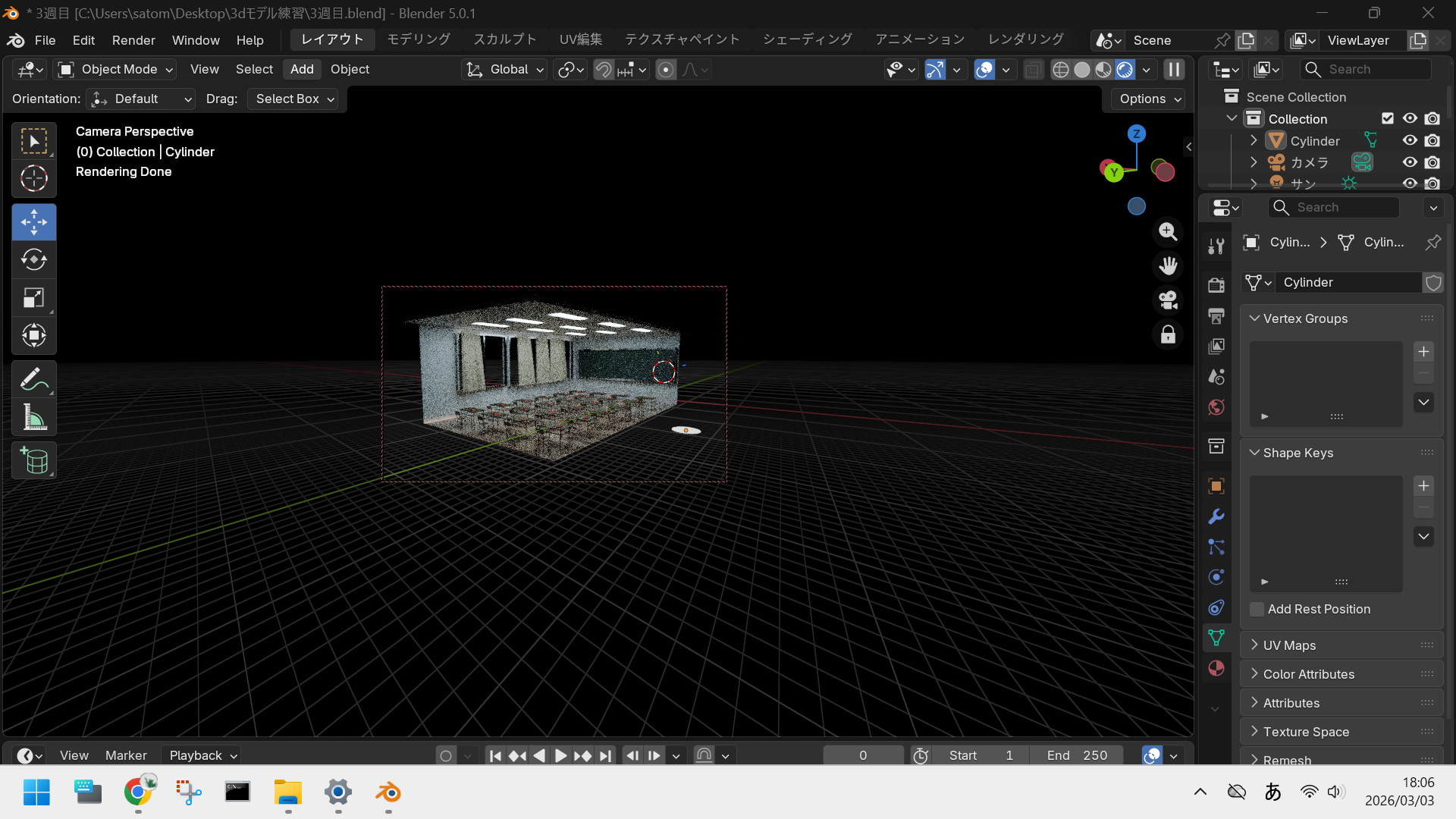The height and width of the screenshot is (819, 1456).
Task: Activate the Annotate pencil tool
Action: (x=33, y=378)
